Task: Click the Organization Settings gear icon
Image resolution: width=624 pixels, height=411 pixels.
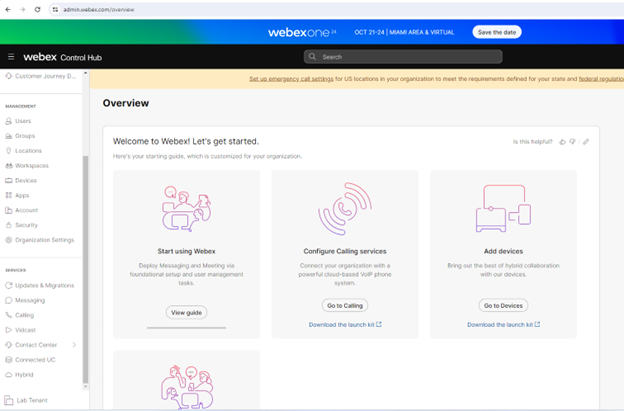Action: pos(8,240)
